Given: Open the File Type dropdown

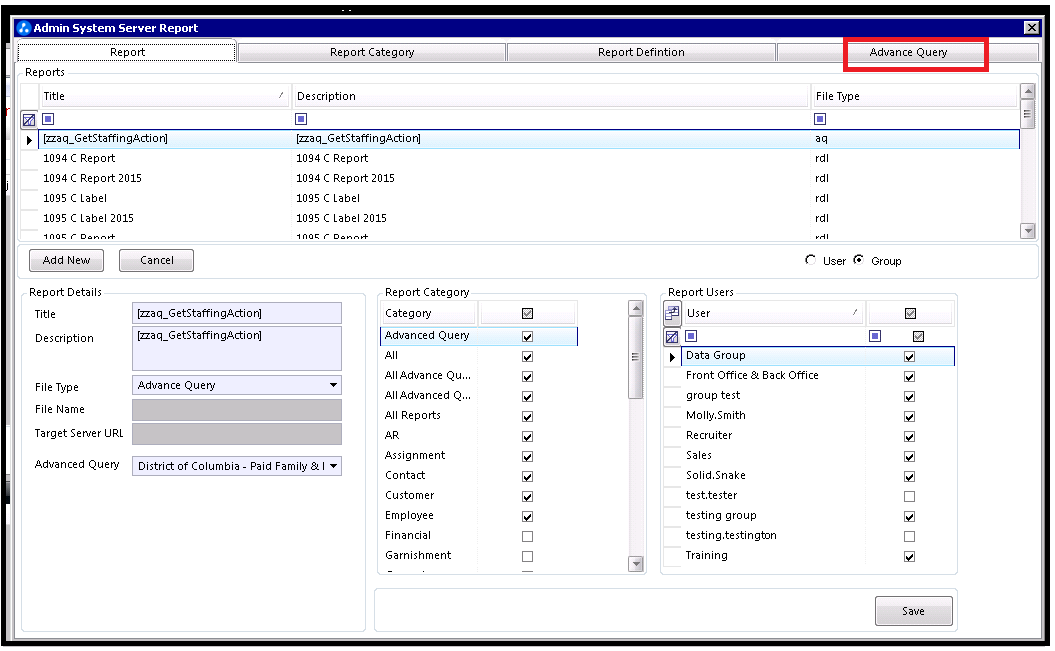Looking at the screenshot, I should [333, 385].
